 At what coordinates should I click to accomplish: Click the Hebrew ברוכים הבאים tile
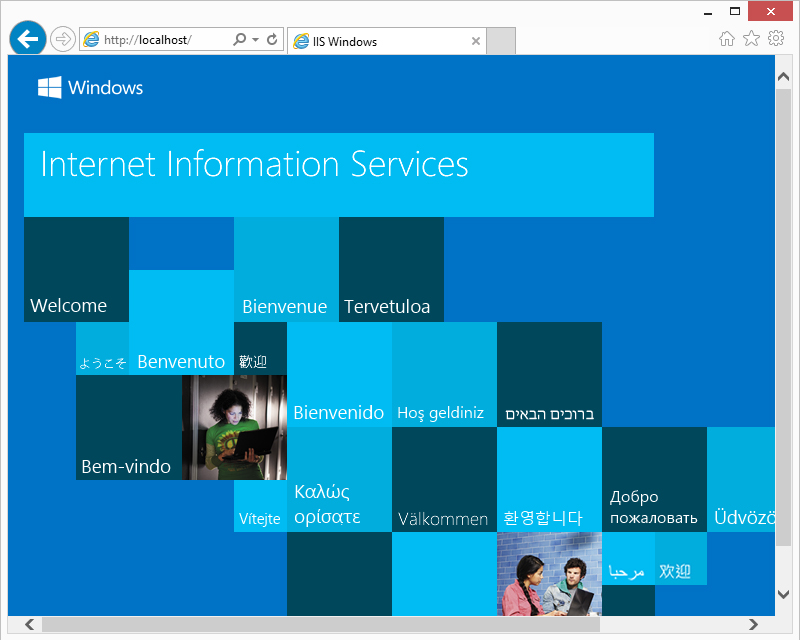(549, 375)
